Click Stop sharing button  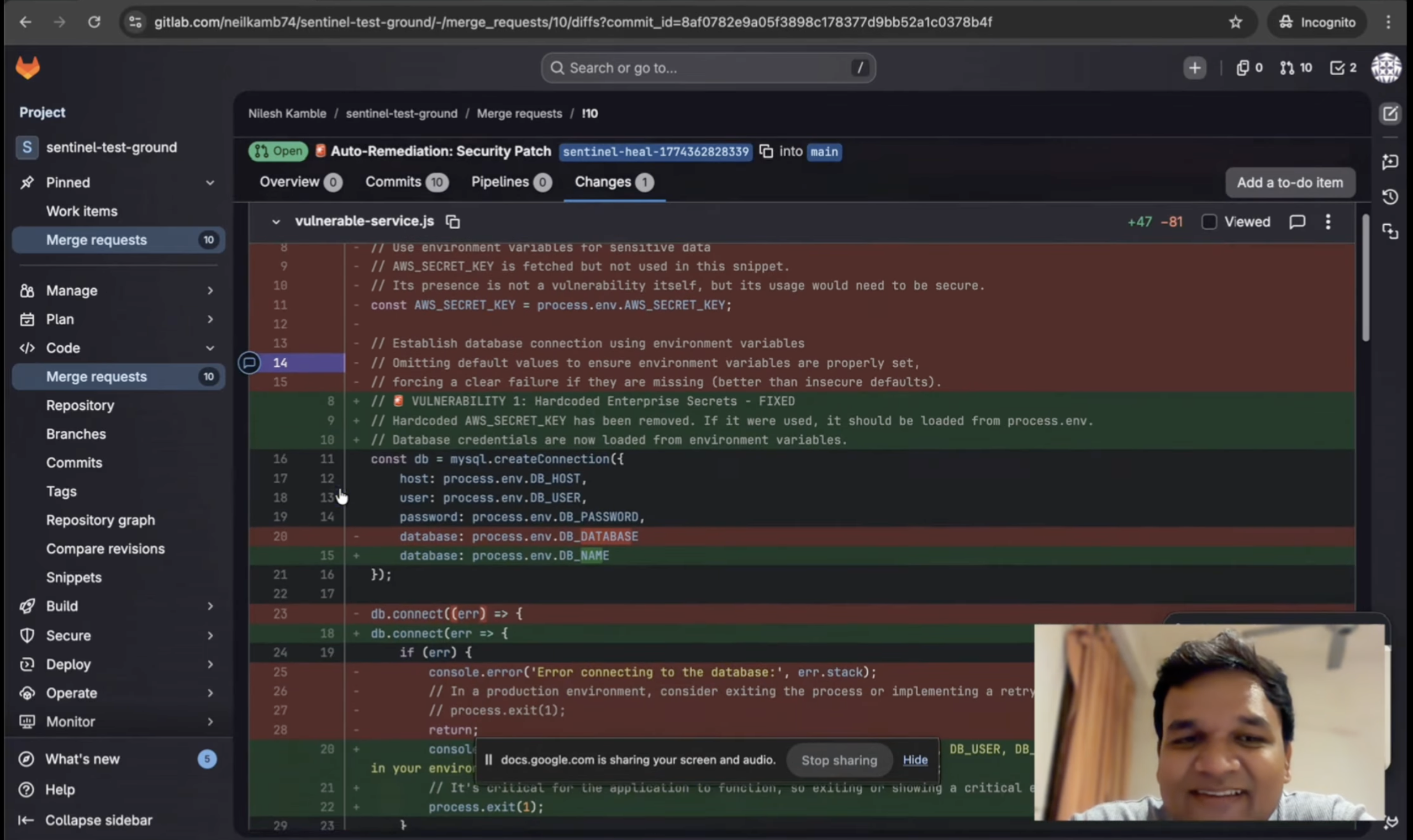coord(839,760)
